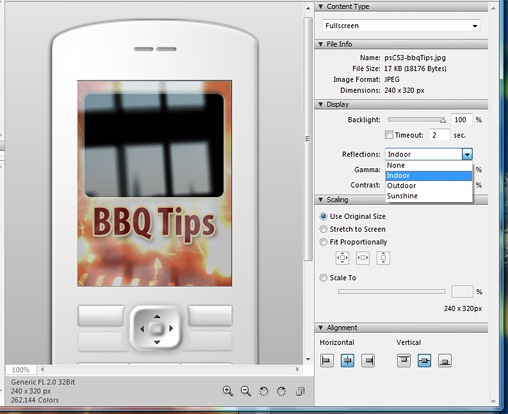
Task: Click the copy icon beside rotate buttons
Action: pos(300,391)
